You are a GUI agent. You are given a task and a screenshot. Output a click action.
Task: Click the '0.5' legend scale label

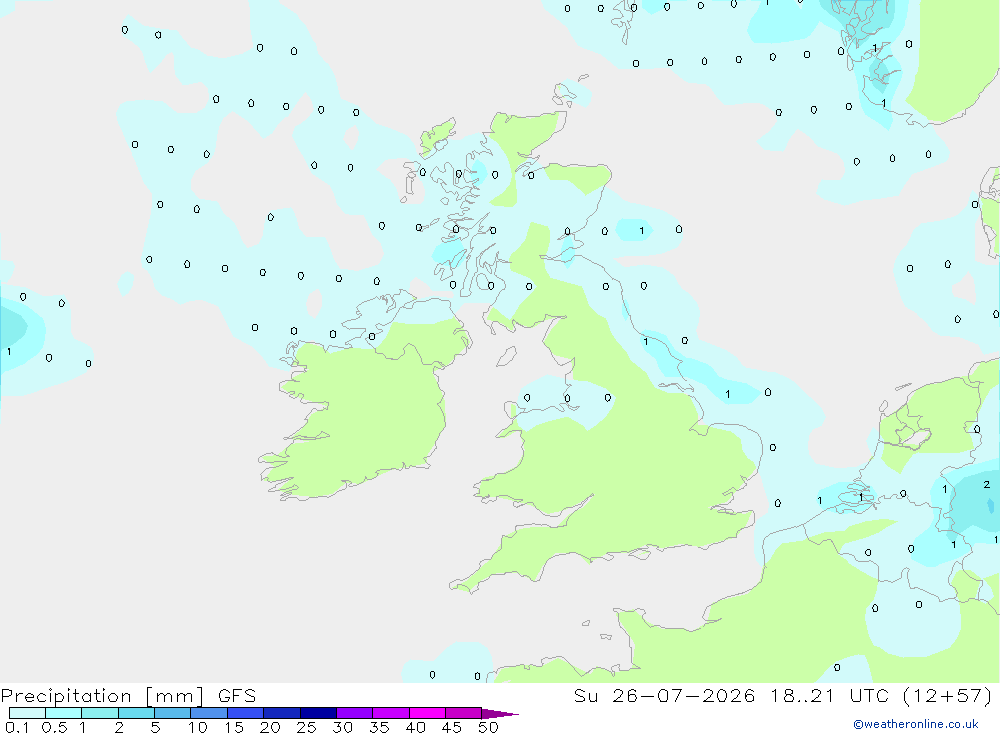pos(54,727)
